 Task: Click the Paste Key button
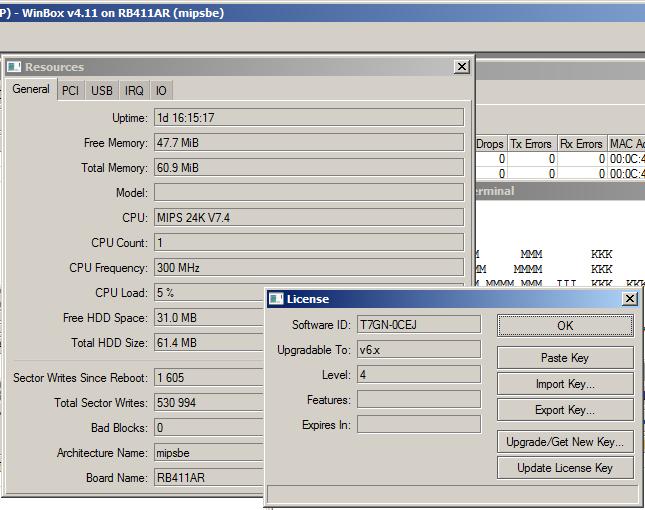click(565, 358)
